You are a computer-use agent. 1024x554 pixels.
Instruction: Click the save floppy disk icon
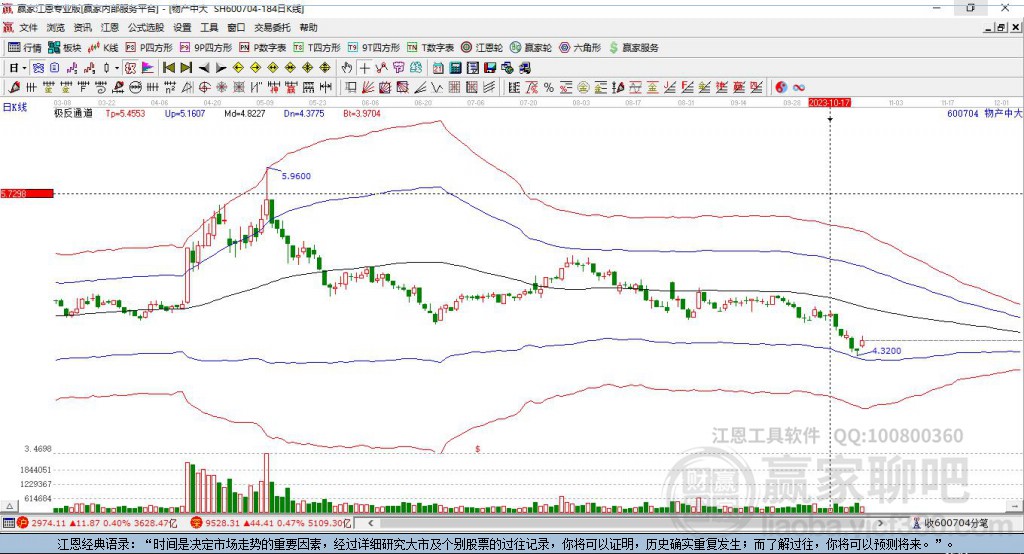(x=489, y=68)
